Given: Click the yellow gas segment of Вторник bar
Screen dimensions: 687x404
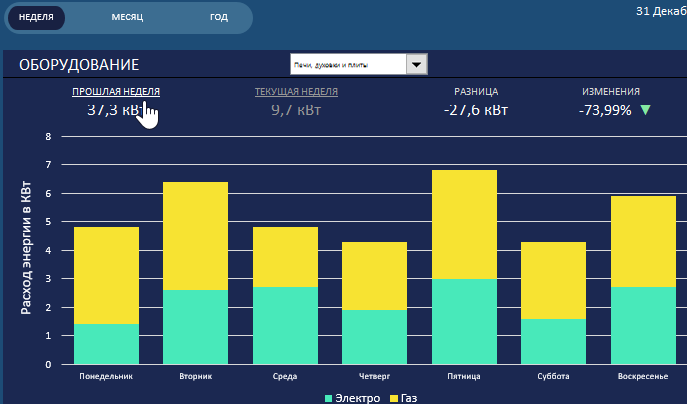Looking at the screenshot, I should (195, 236).
